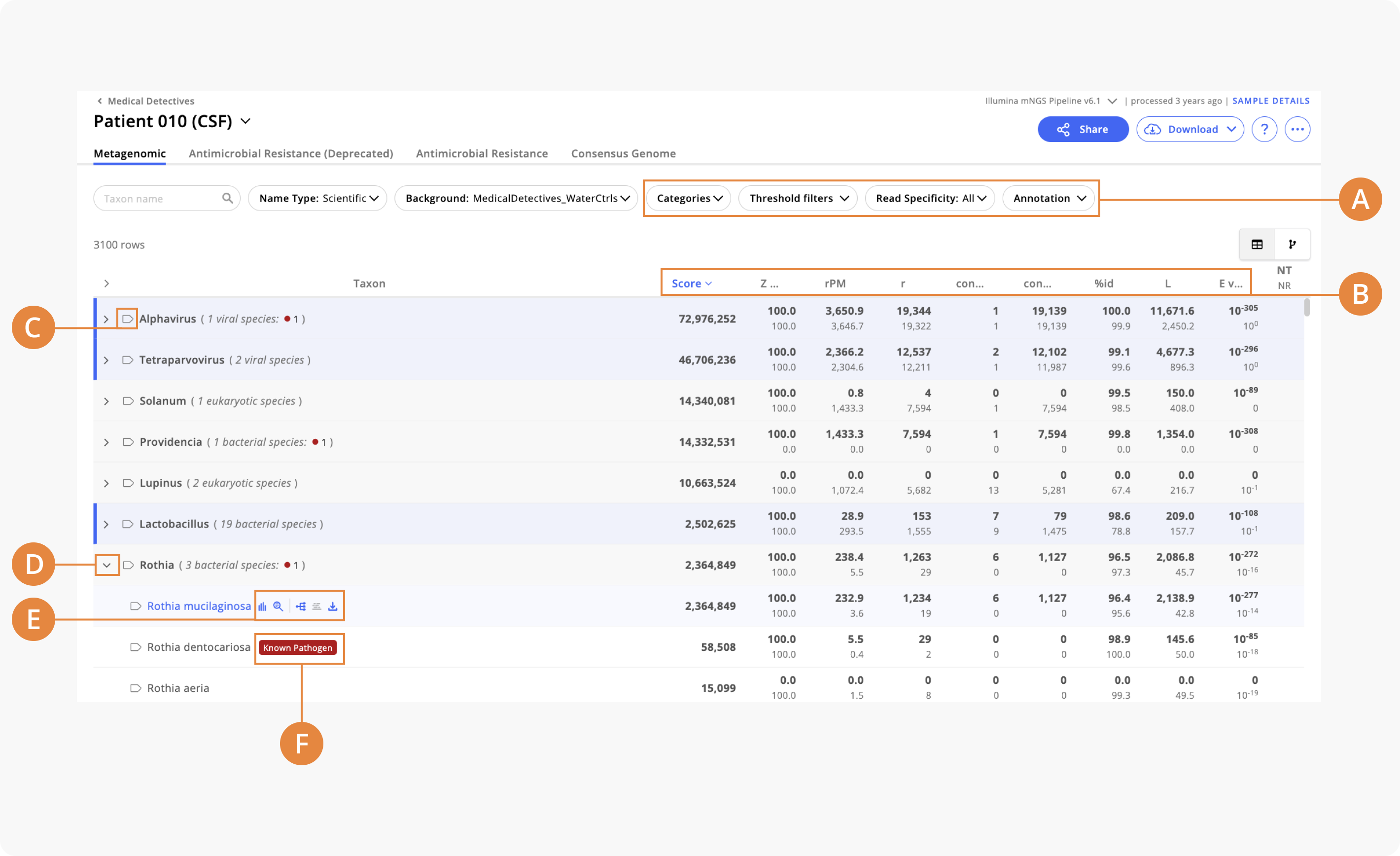Click the annotation flag beside Rothia dentocariosa
The height and width of the screenshot is (856, 1400).
pos(135,647)
